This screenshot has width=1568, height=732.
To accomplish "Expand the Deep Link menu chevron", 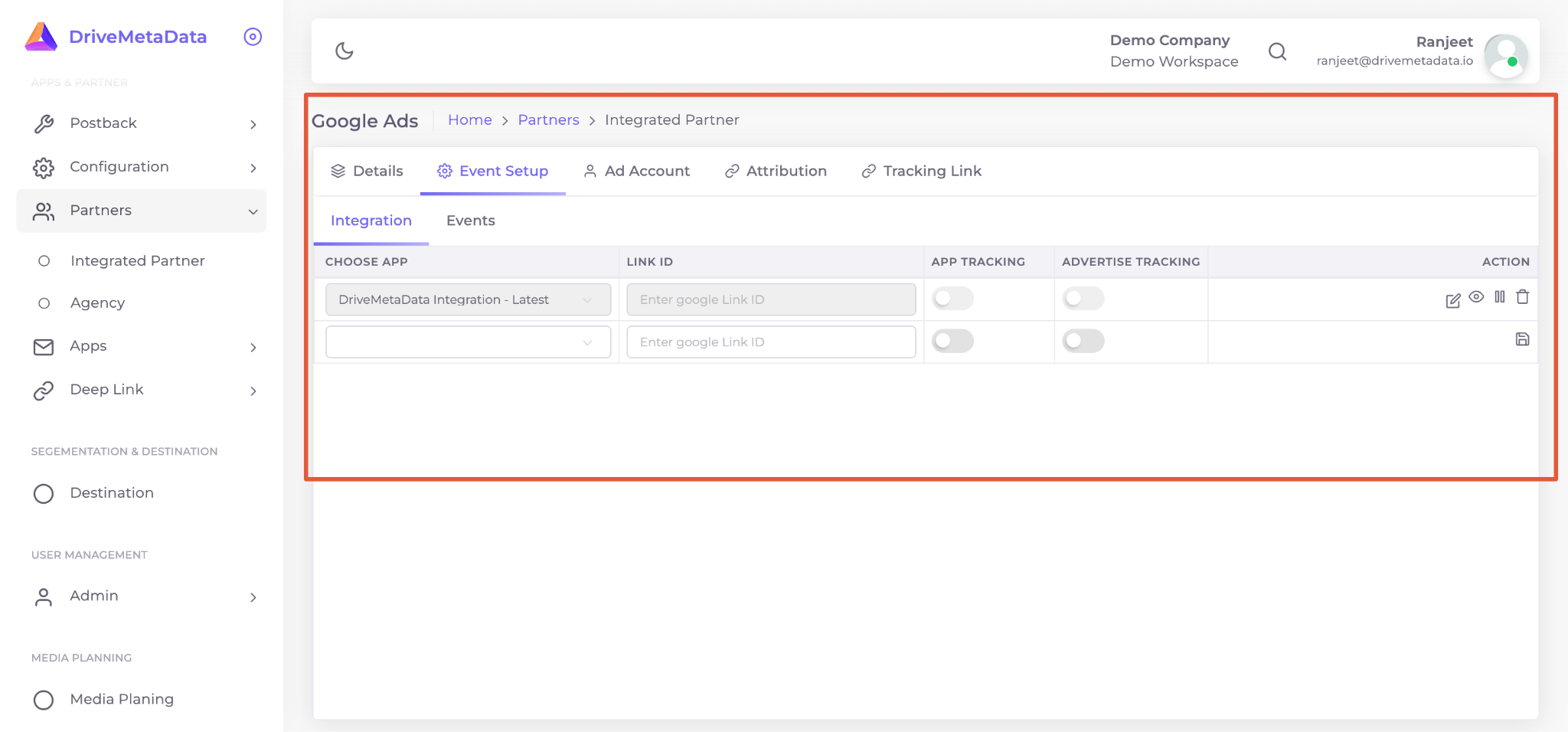I will tap(253, 391).
